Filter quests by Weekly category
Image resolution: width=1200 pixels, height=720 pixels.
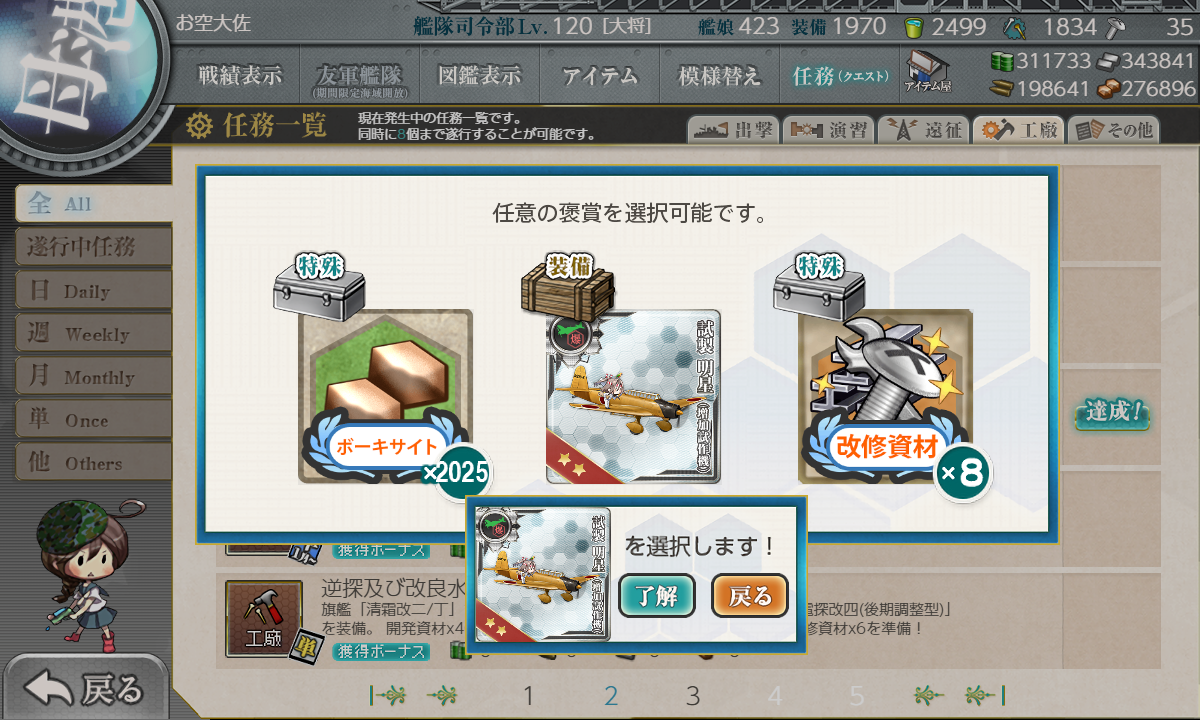[x=92, y=334]
